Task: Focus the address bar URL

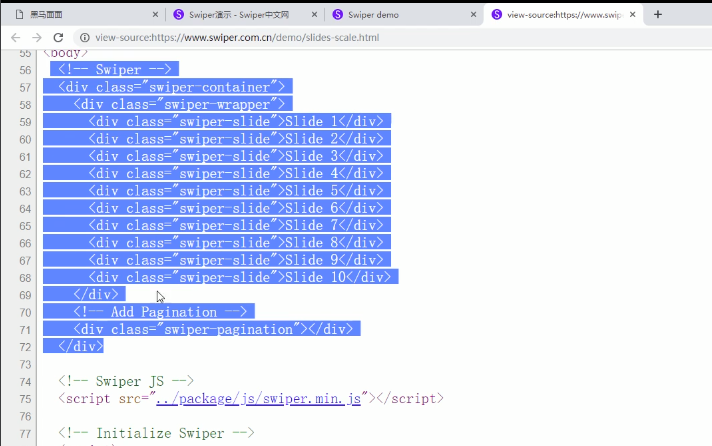Action: pos(237,37)
